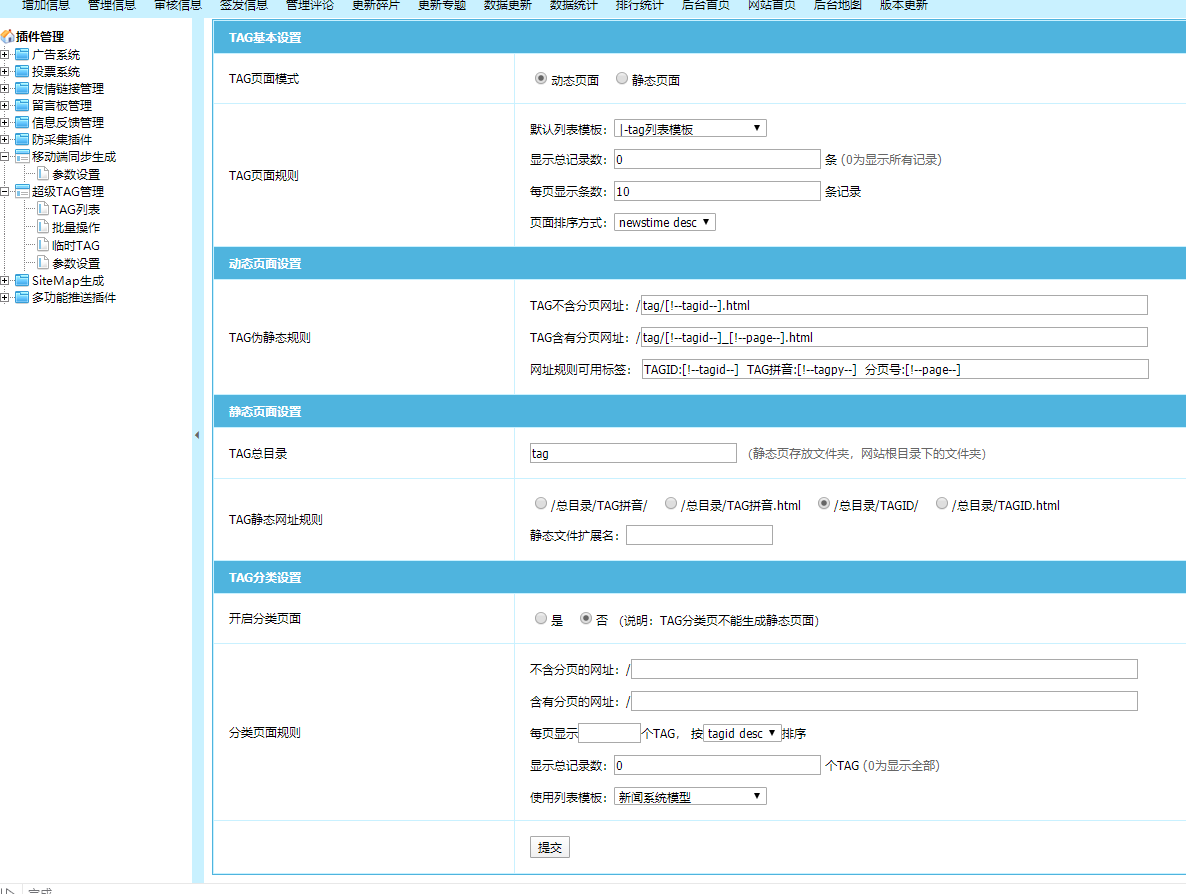Expand the 友情链接管理 tree node

point(5,89)
